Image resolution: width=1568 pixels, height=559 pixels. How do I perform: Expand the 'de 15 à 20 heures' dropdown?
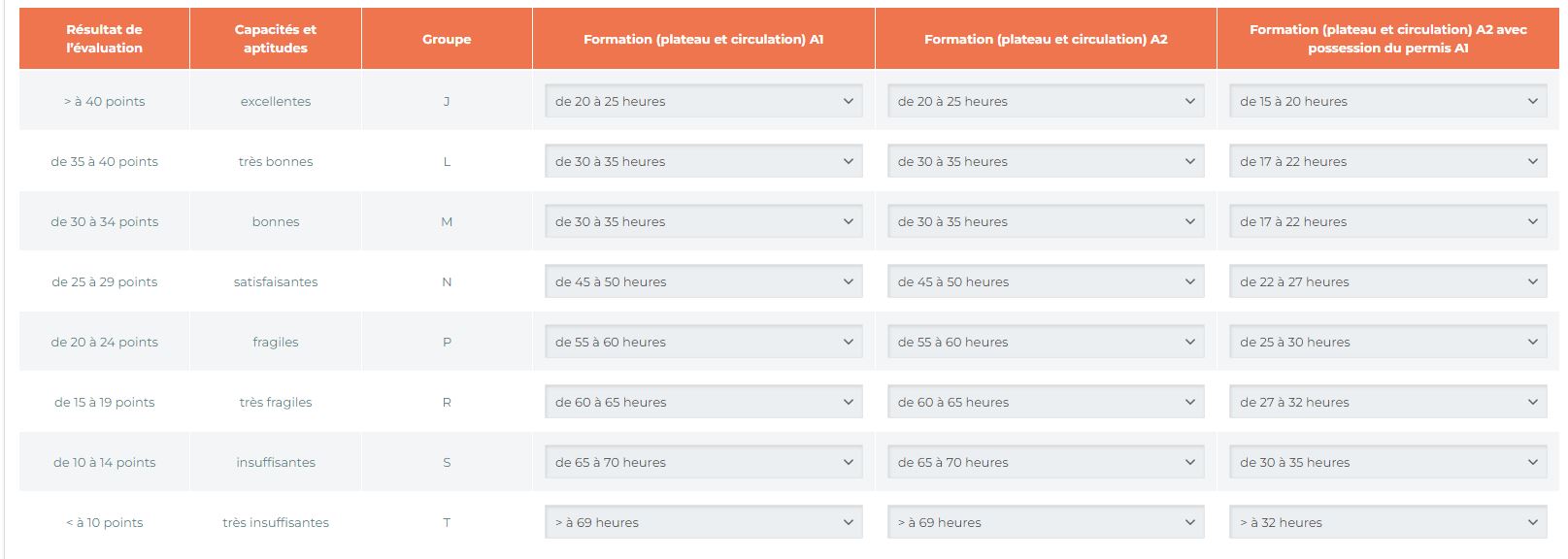click(1387, 101)
